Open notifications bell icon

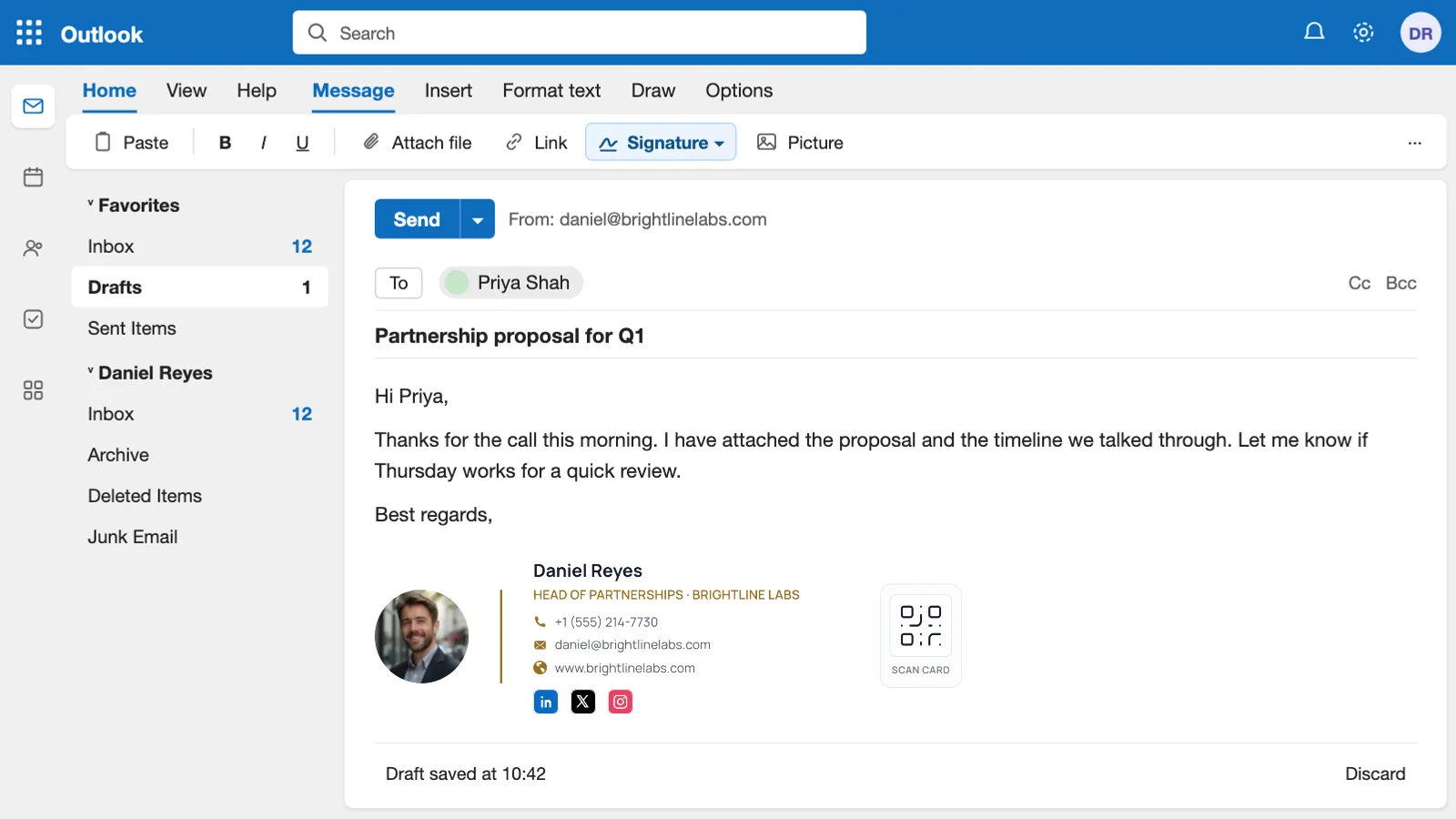tap(1314, 33)
